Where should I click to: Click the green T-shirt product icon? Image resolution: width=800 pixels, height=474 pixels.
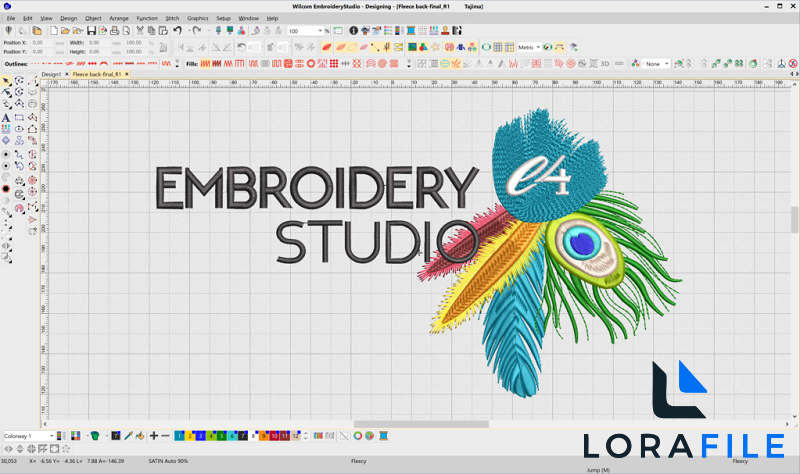(x=94, y=436)
